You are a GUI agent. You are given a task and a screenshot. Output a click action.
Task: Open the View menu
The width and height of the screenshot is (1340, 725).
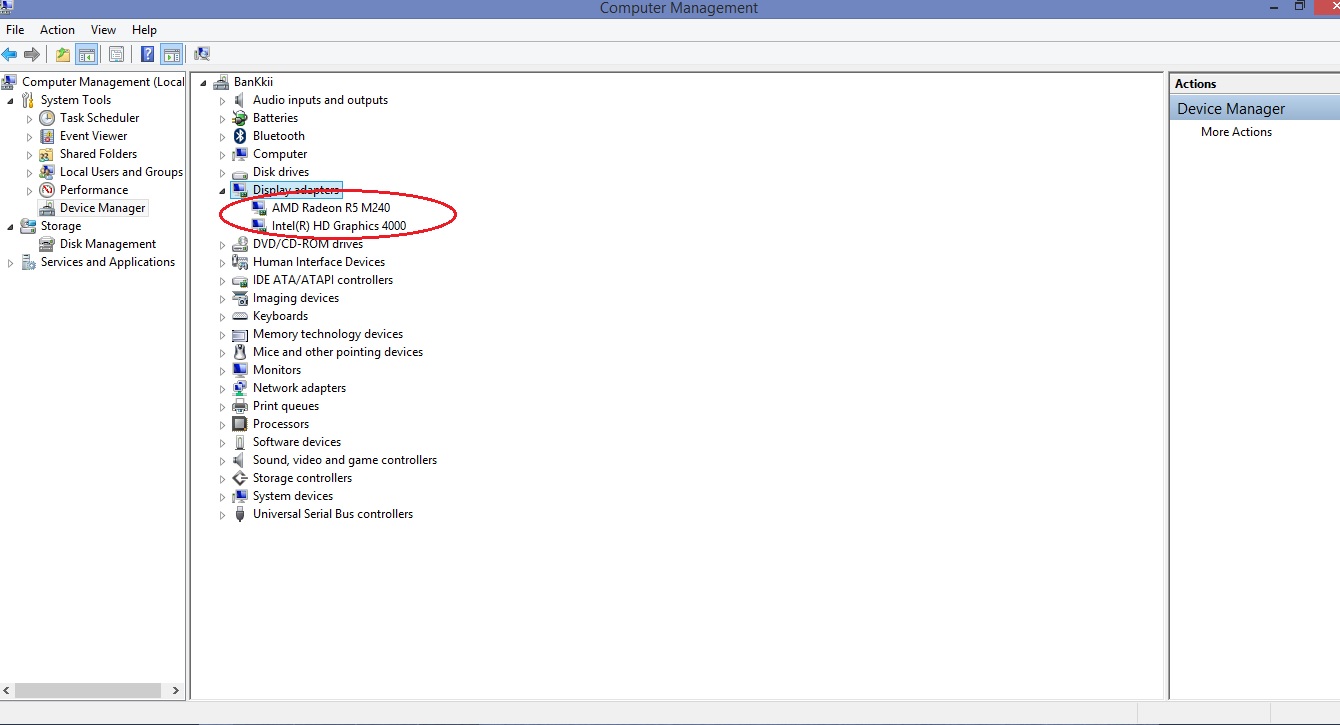pos(103,30)
